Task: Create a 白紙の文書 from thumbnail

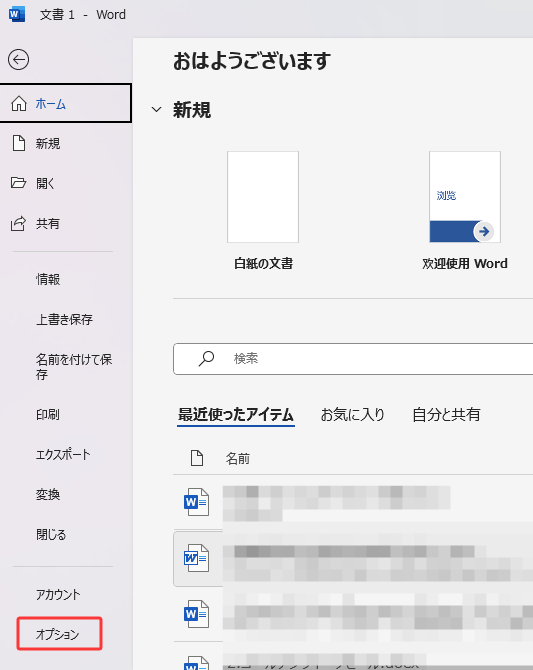Action: pyautogui.click(x=263, y=197)
